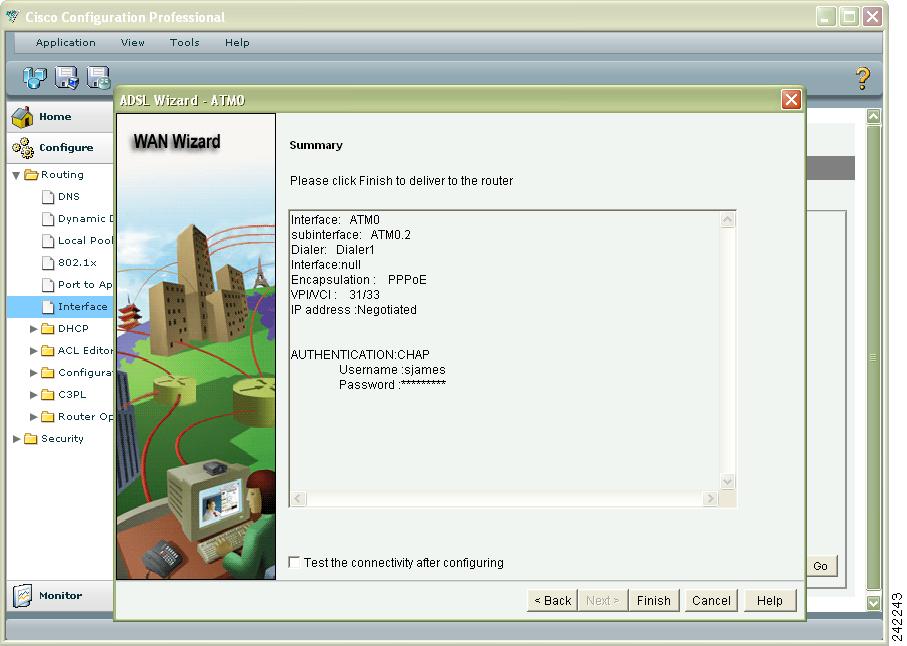Click the network devices toolbar icon
Image resolution: width=907 pixels, height=646 pixels.
pyautogui.click(x=34, y=77)
